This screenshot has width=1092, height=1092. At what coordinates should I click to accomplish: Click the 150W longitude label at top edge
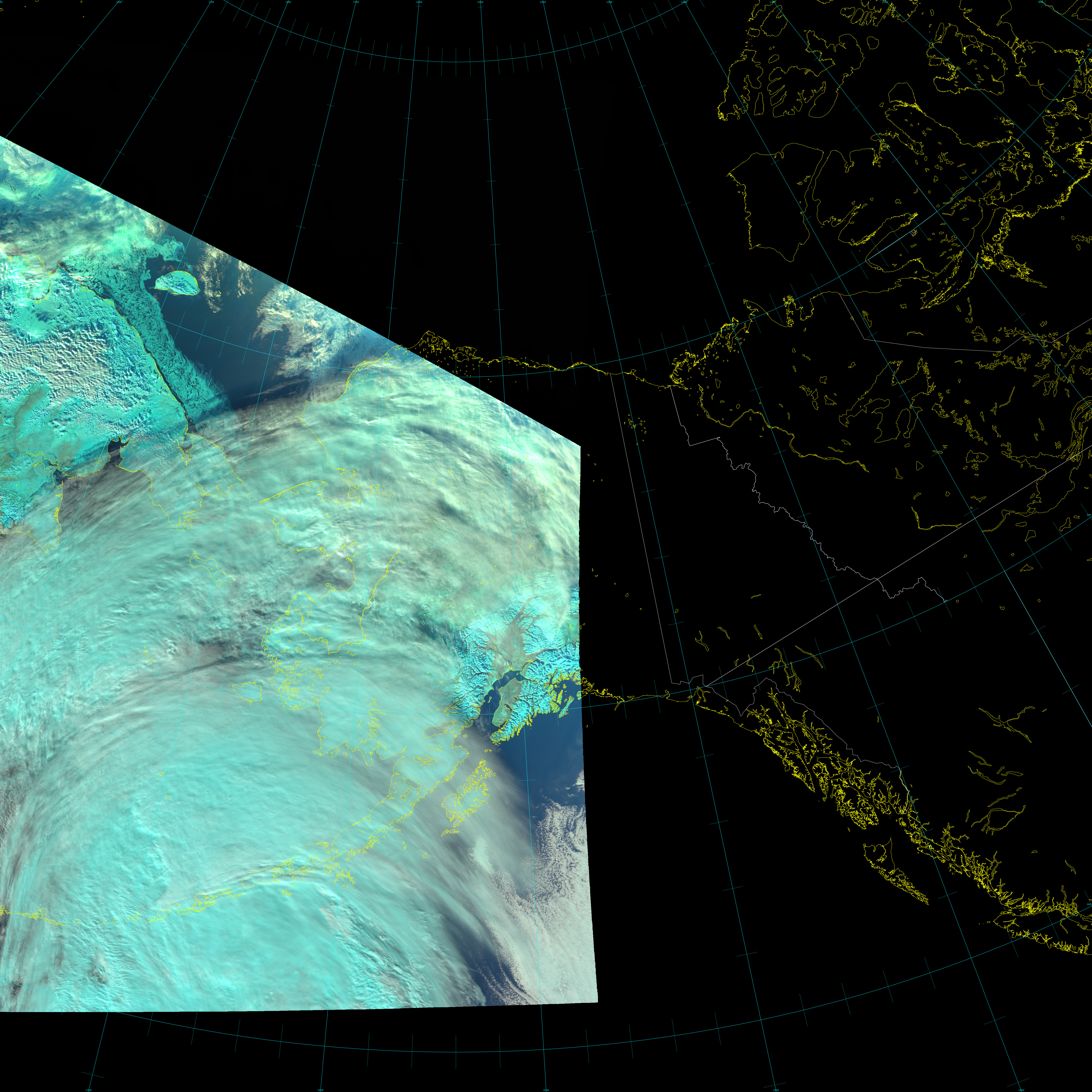480,2
